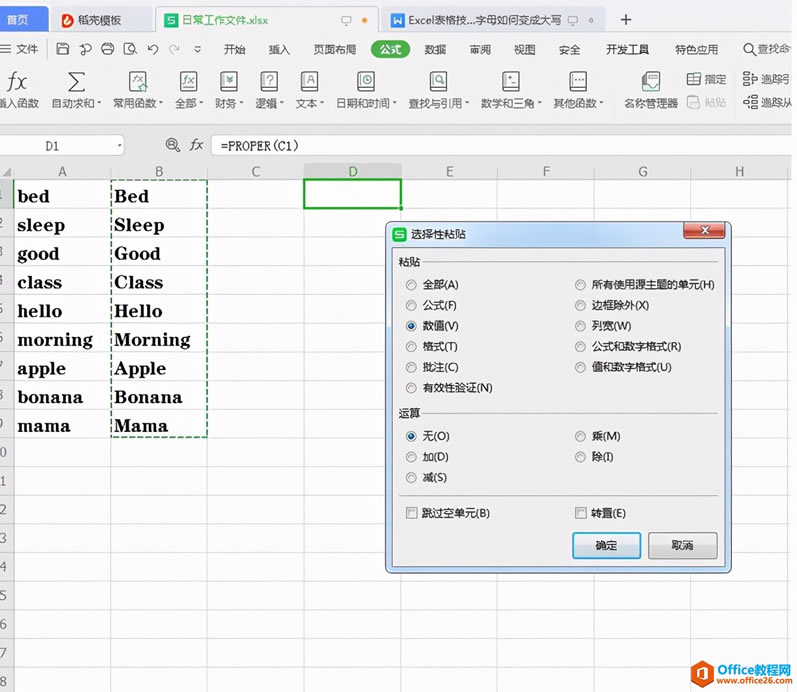Open the 查找与引用 lookup functions icon
Screen dimensions: 797x692
pos(438,81)
